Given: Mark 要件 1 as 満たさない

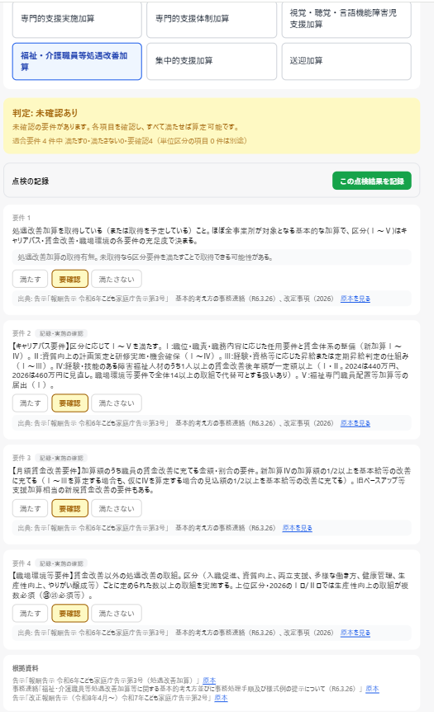Looking at the screenshot, I should click(x=117, y=279).
